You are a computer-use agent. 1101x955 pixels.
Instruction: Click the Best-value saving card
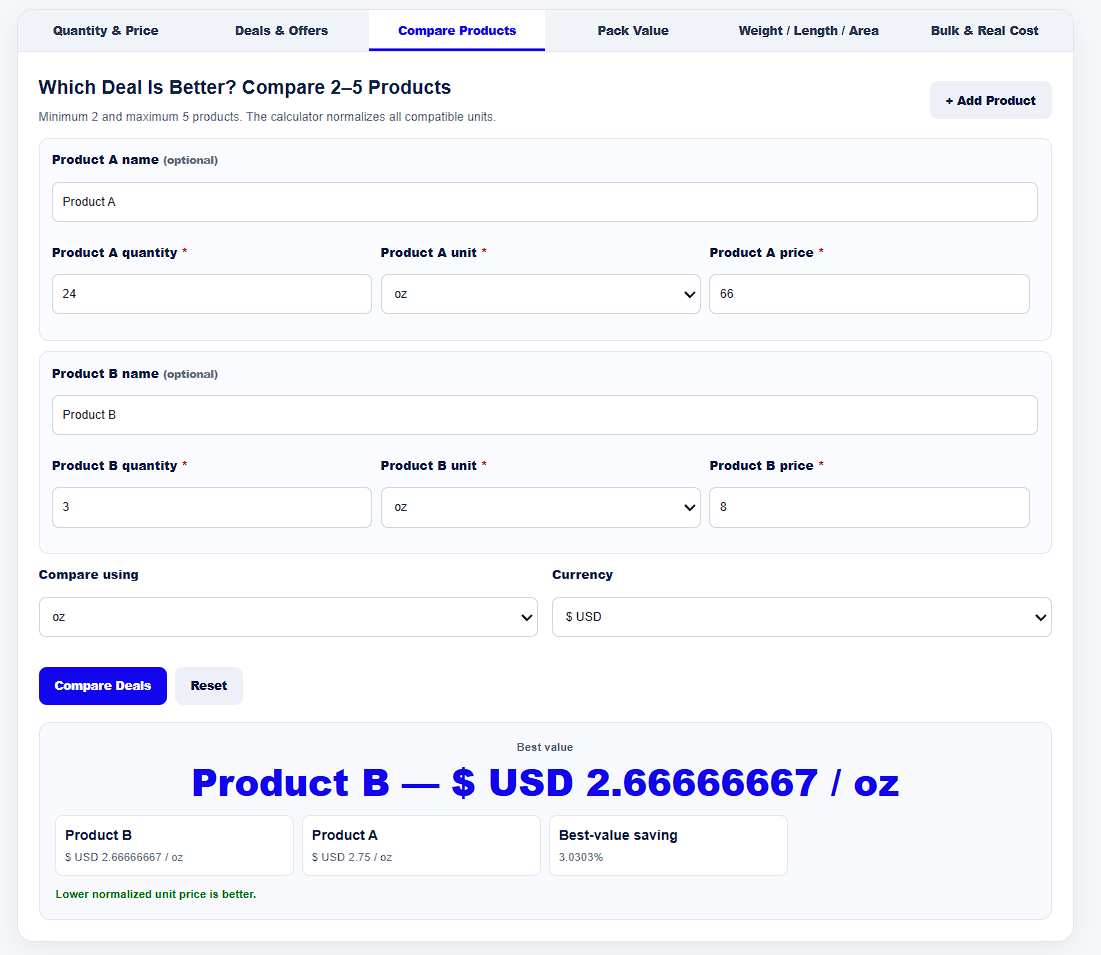click(668, 845)
